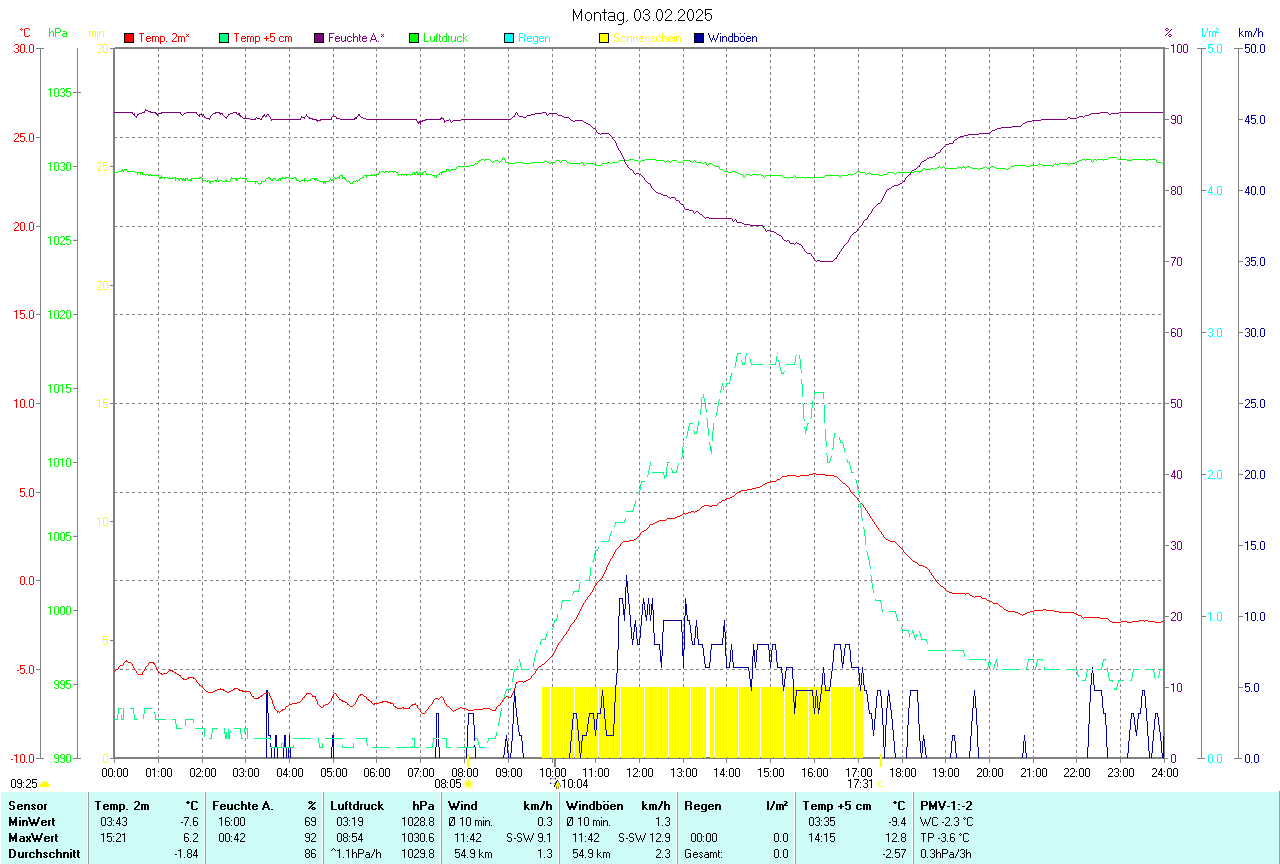This screenshot has width=1280, height=864.
Task: Click the 17:31 sunset time marker
Action: tap(860, 785)
